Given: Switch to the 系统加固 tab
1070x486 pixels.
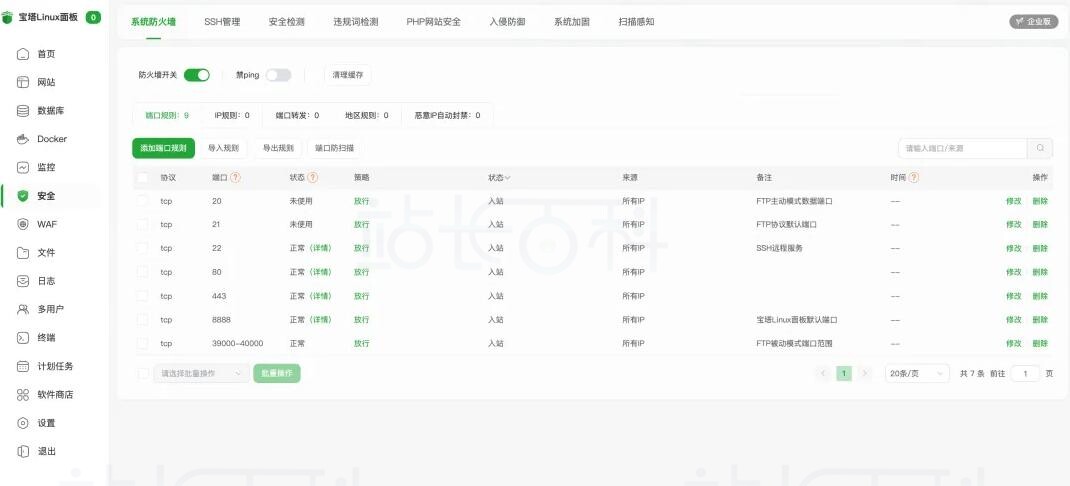Looking at the screenshot, I should (572, 22).
